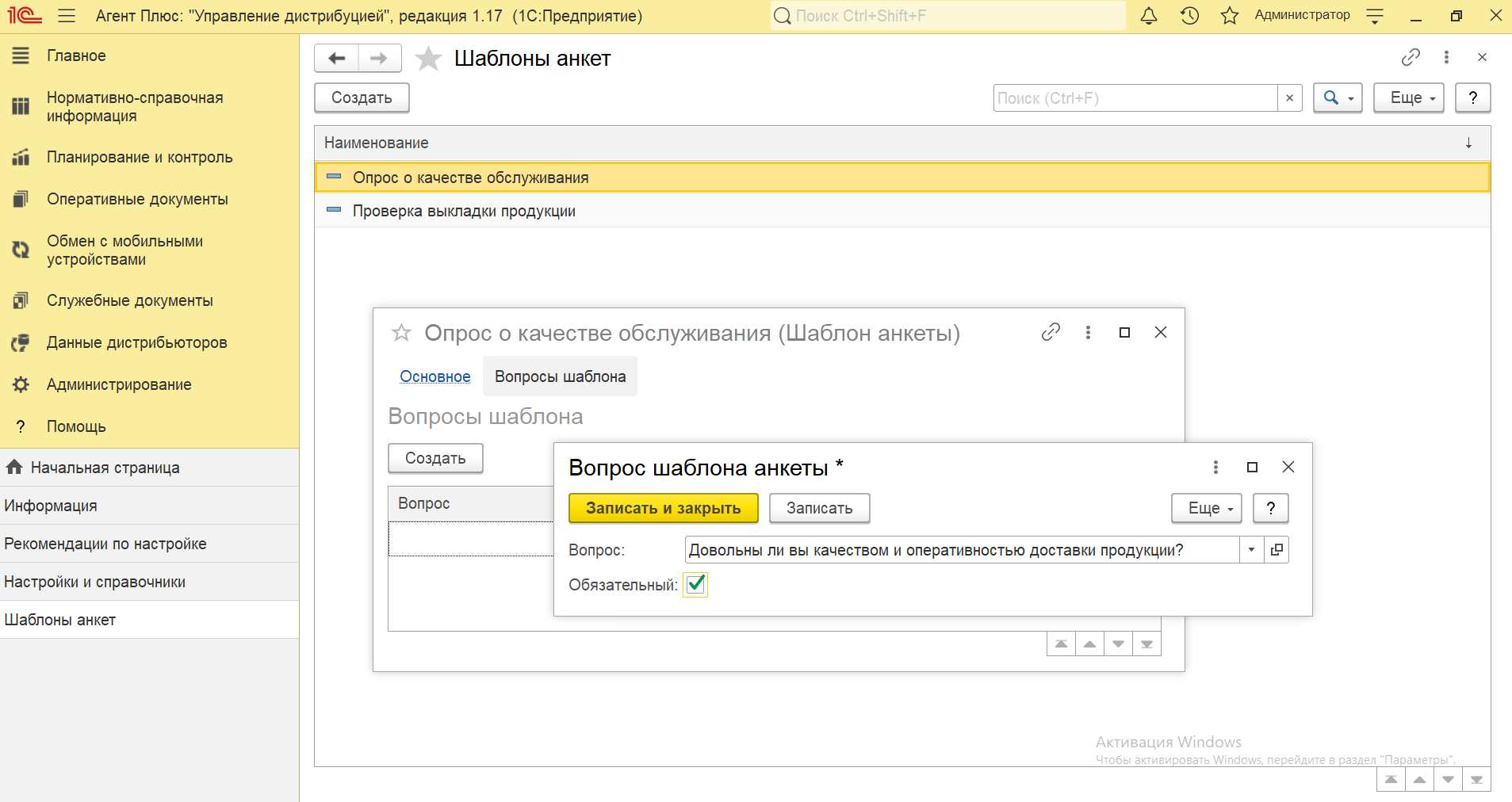Open history clock icon

coord(1189,16)
